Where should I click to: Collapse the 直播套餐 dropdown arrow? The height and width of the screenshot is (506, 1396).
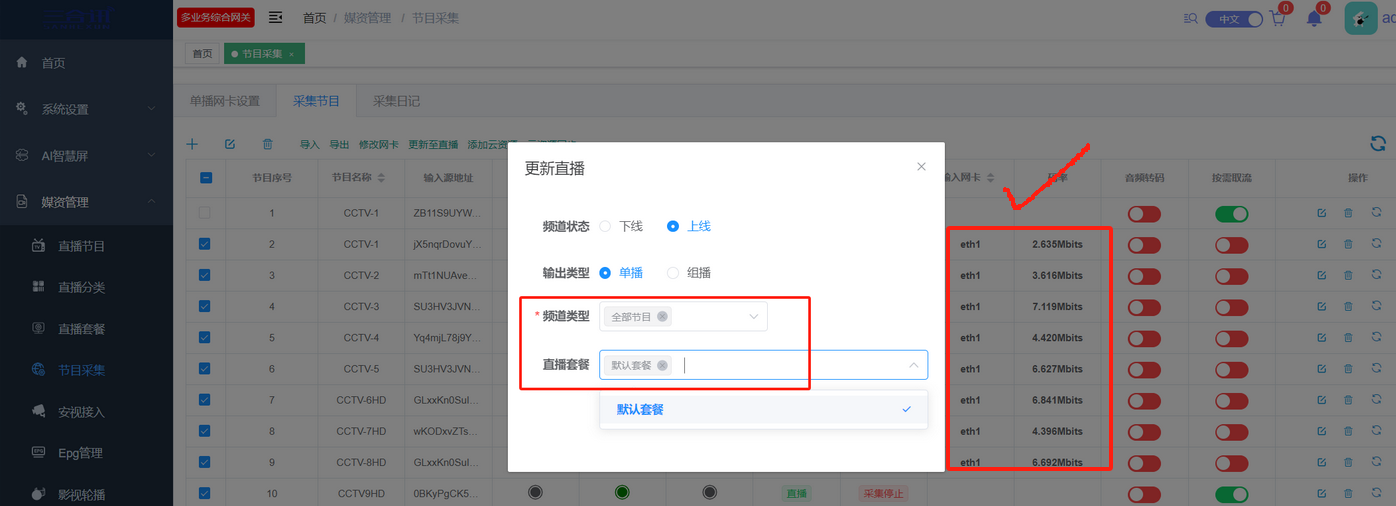click(x=913, y=366)
